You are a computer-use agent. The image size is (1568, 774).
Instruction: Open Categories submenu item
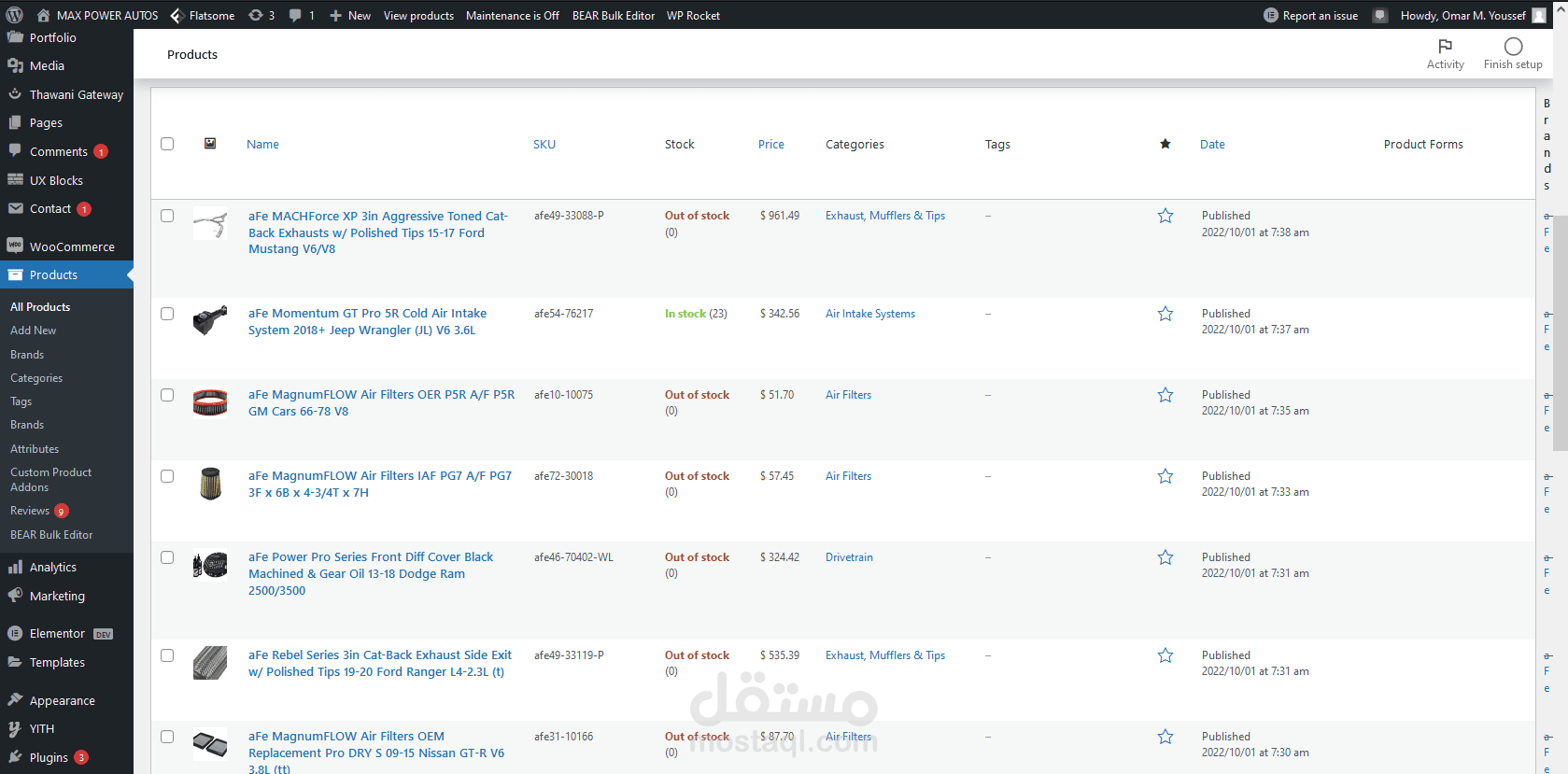(36, 377)
